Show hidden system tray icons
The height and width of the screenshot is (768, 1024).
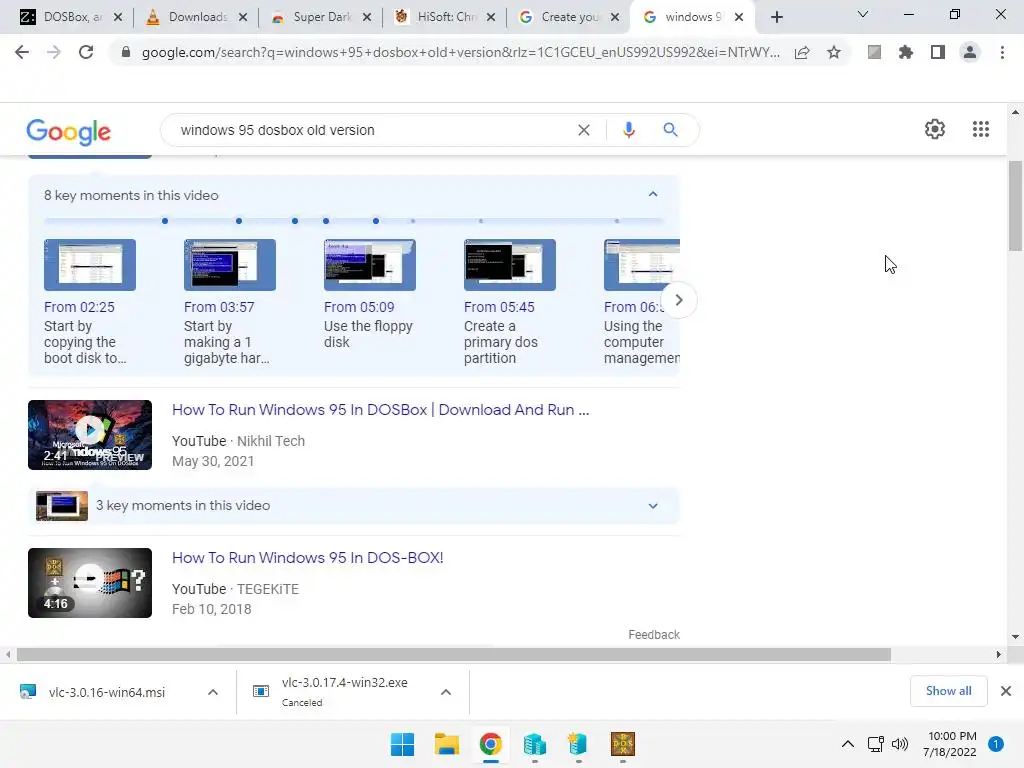coord(848,744)
